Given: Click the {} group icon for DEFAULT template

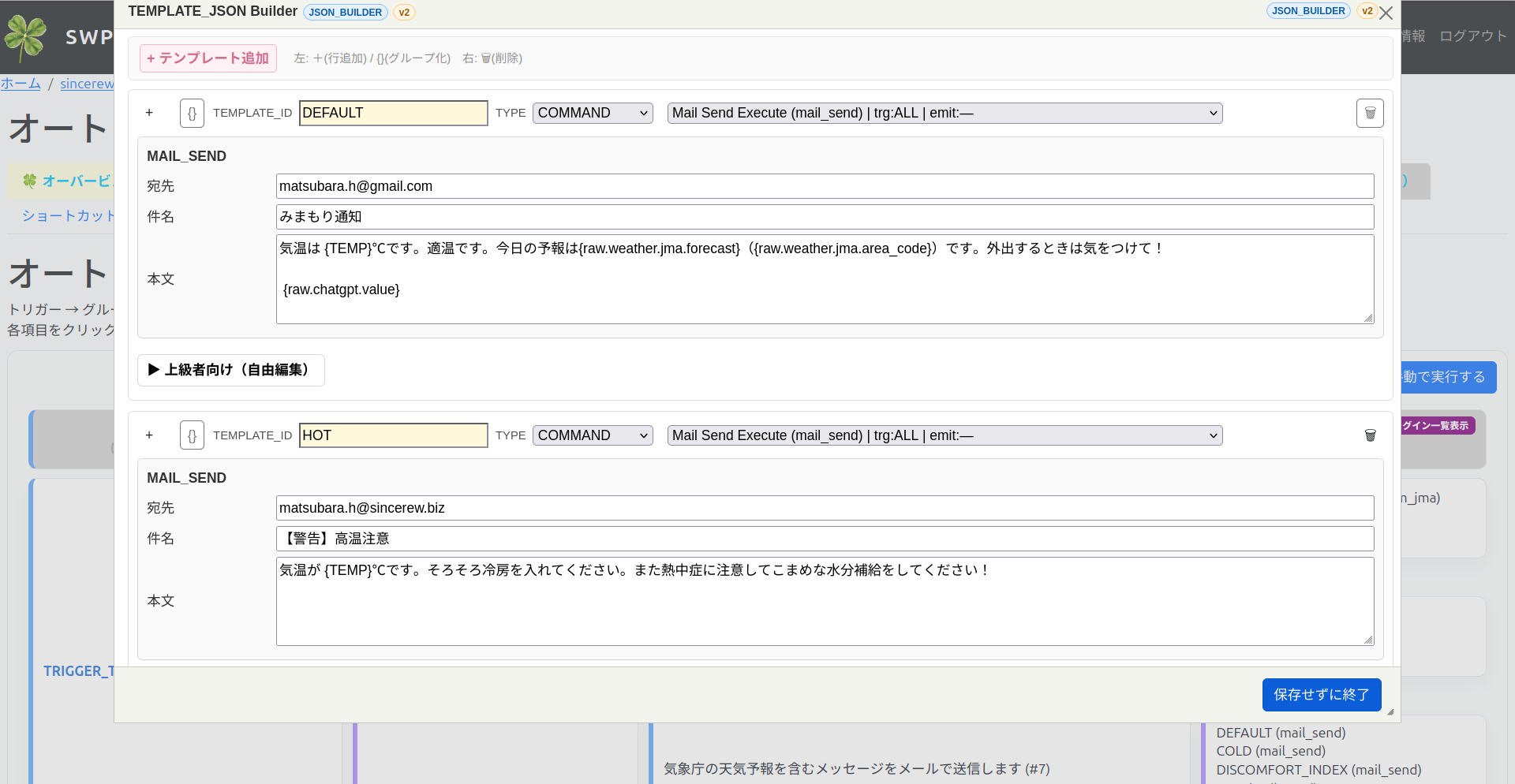Looking at the screenshot, I should (x=192, y=113).
